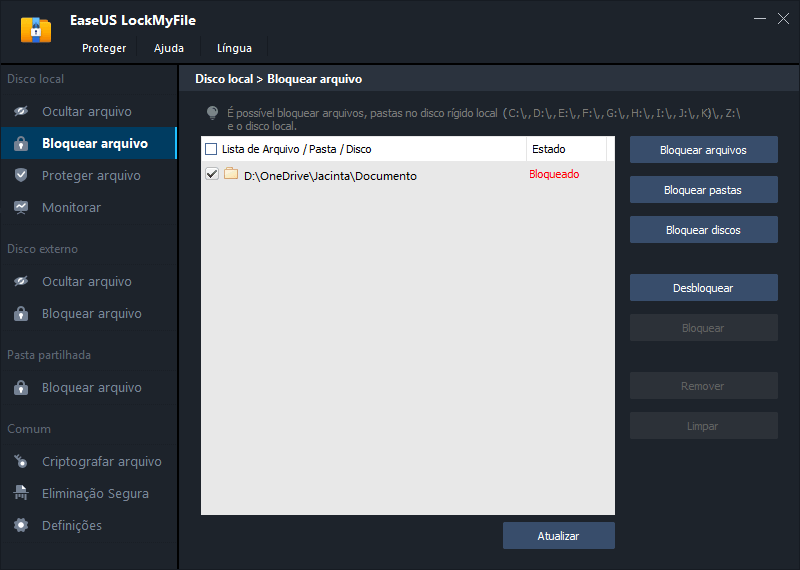Select Bloquear arquivo under Pasta partilhada
The width and height of the screenshot is (800, 570).
click(89, 387)
